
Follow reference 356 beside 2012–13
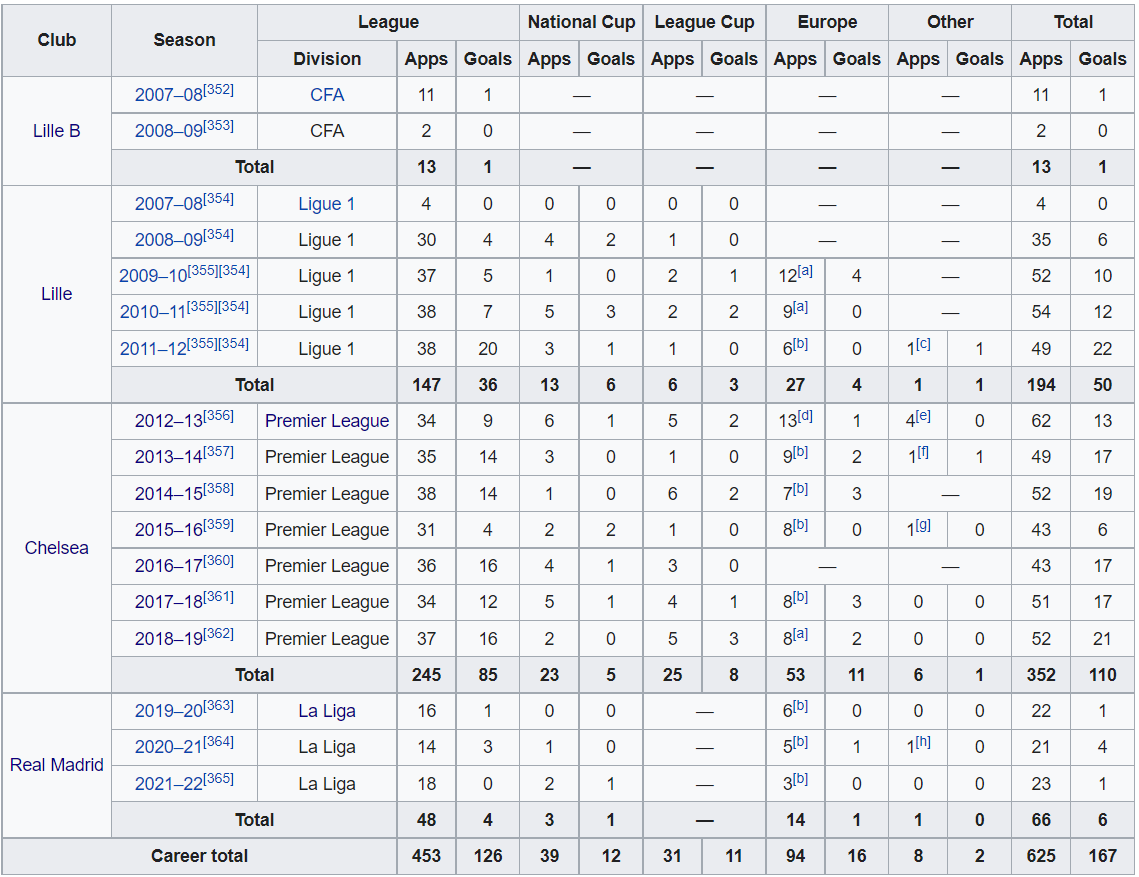click(x=219, y=416)
